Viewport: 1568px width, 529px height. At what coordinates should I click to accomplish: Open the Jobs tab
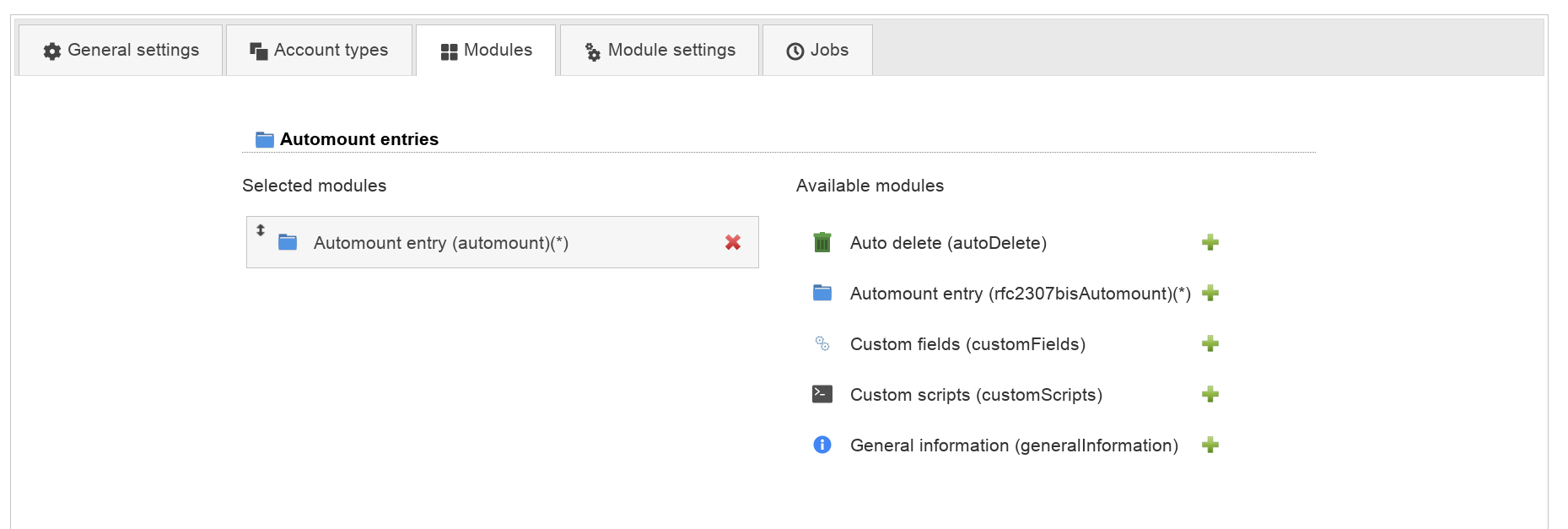coord(817,51)
